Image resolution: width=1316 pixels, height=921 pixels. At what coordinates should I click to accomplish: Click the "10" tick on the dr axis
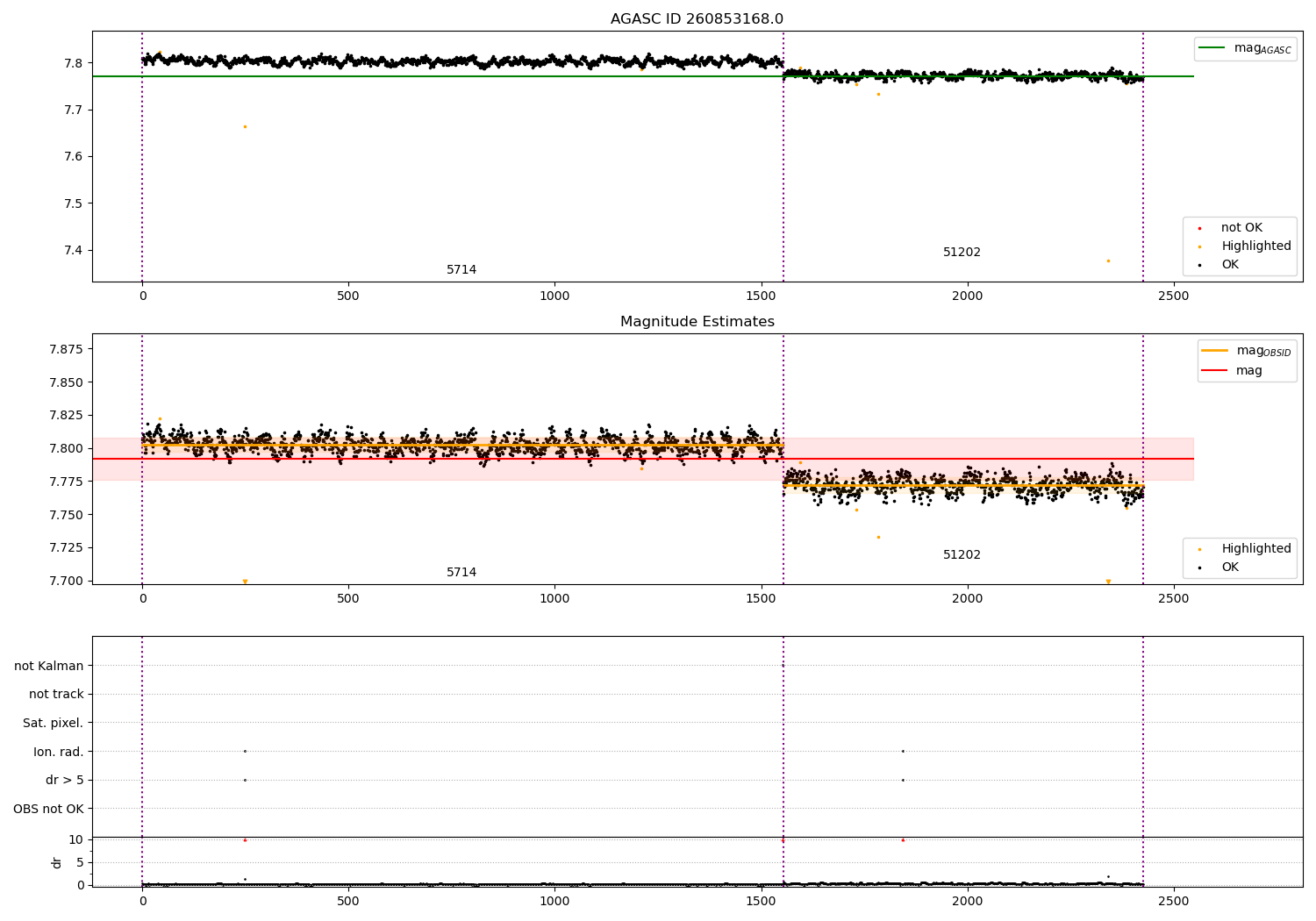76,840
